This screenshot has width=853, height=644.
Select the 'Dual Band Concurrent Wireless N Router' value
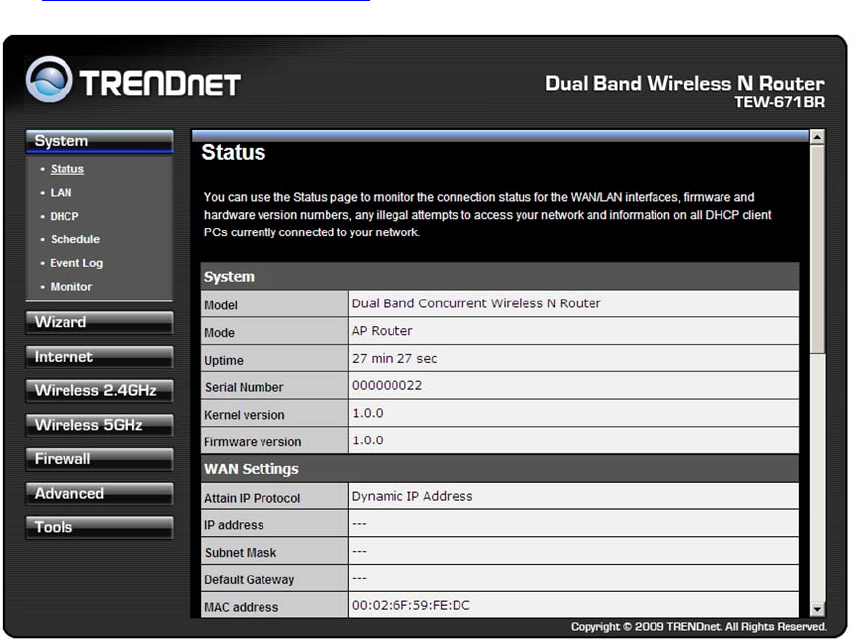[x=476, y=304]
